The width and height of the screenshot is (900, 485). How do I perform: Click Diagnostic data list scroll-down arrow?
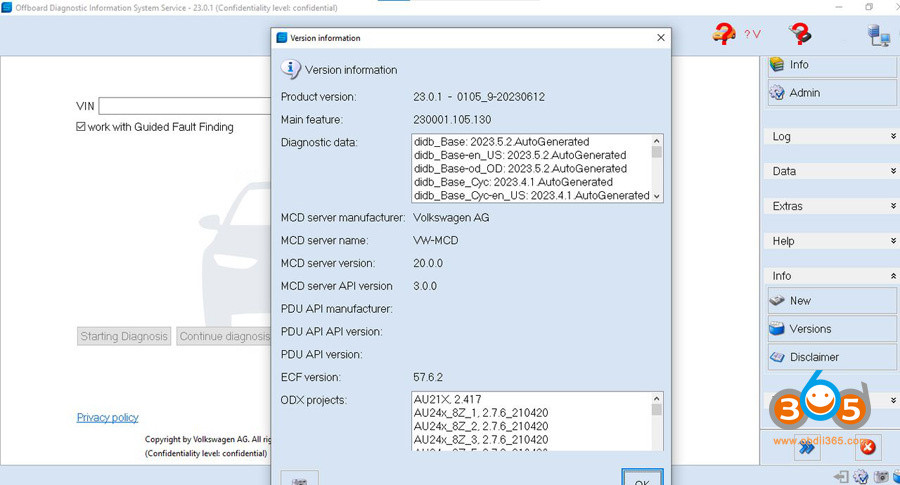click(x=657, y=196)
